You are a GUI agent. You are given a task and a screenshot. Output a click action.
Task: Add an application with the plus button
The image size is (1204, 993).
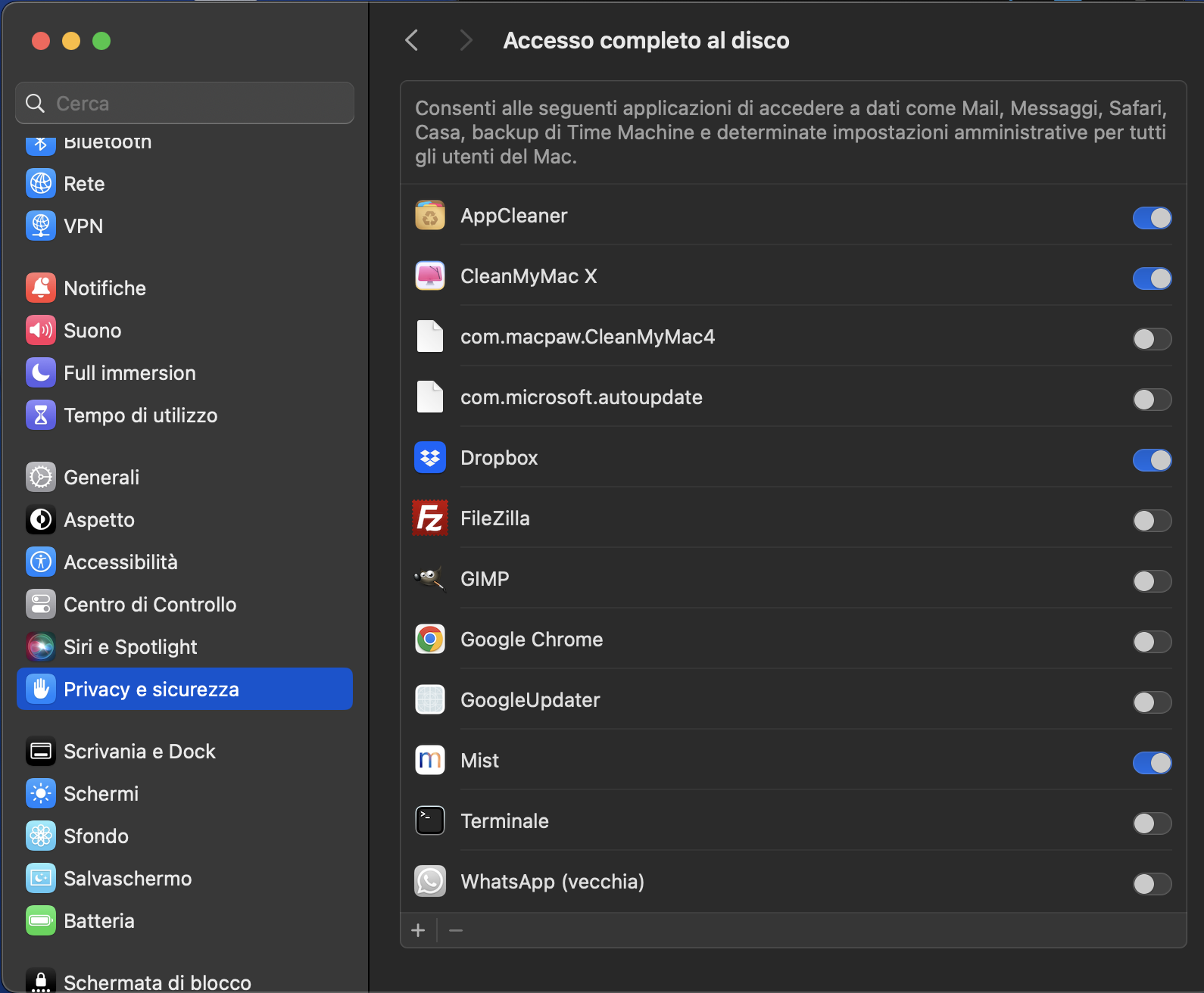(418, 930)
